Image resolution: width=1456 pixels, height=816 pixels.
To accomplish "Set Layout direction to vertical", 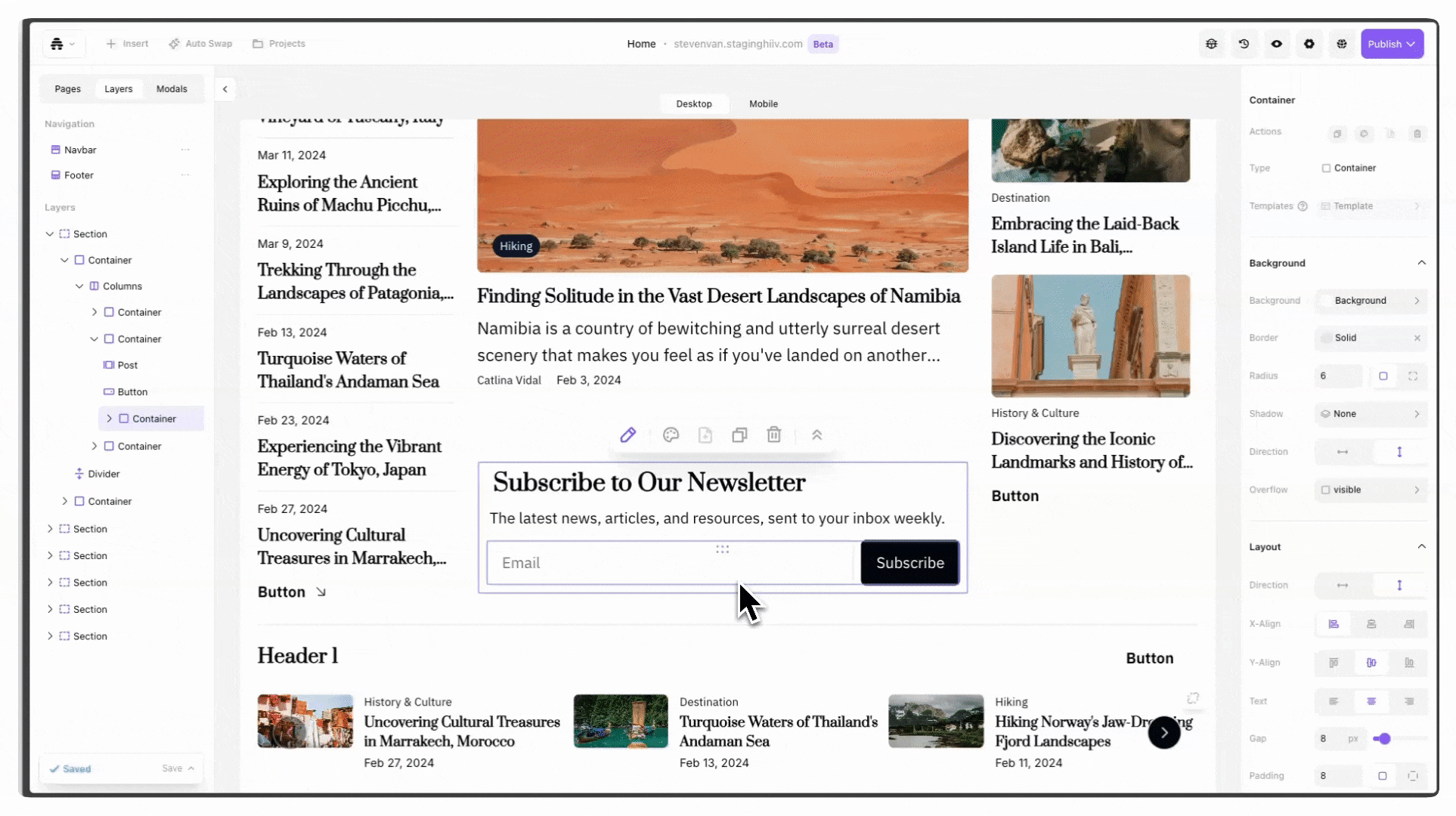I will click(1399, 586).
